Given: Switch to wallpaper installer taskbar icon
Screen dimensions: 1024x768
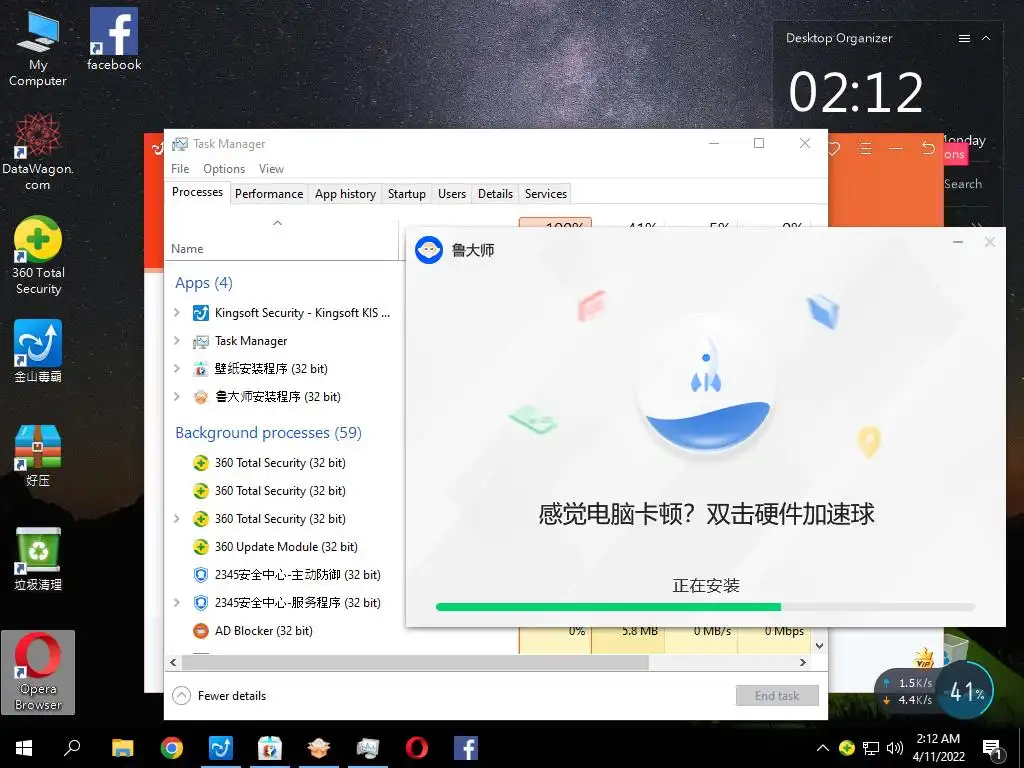Looking at the screenshot, I should click(x=270, y=748).
